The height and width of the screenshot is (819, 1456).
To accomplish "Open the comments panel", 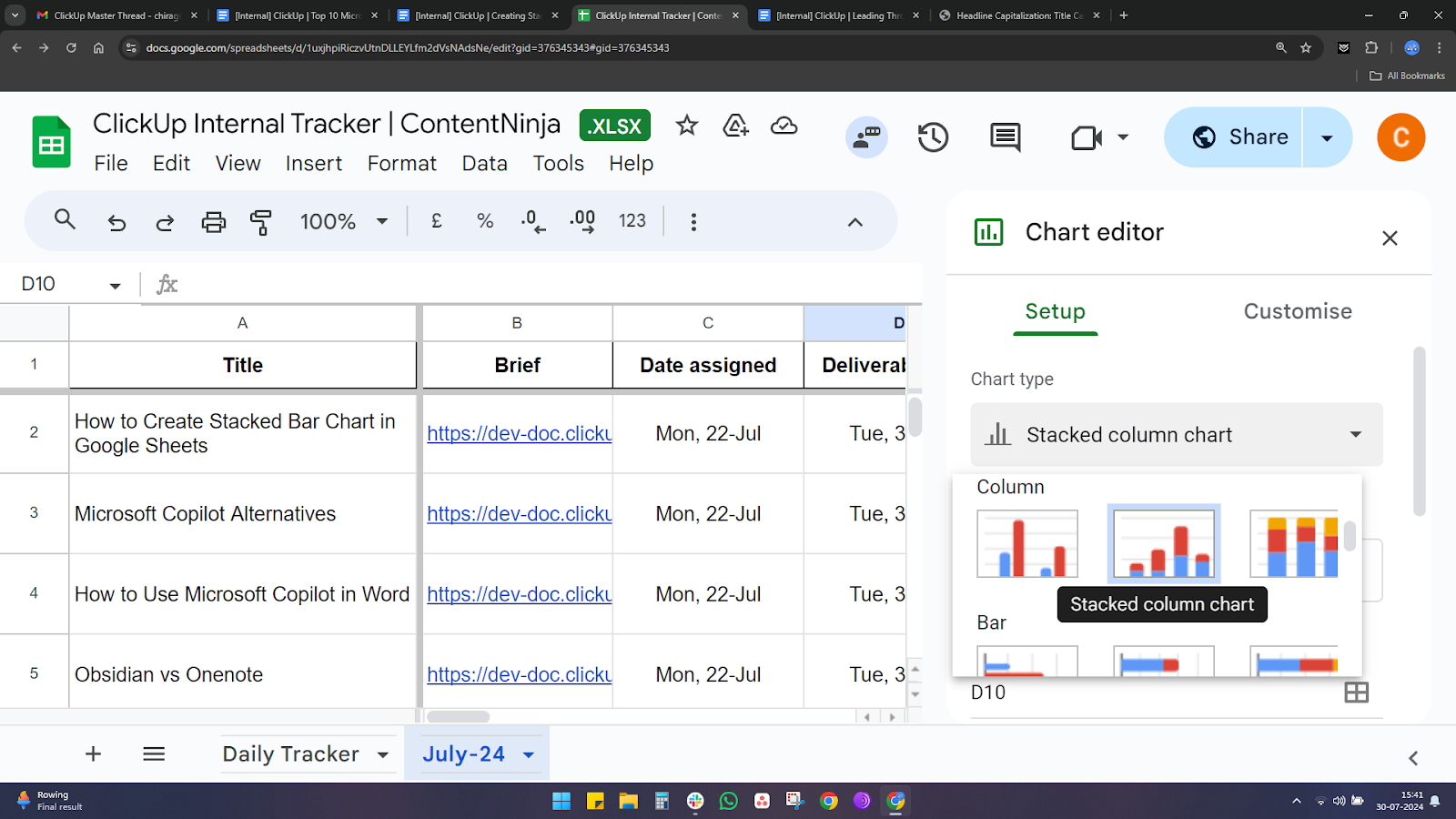I will click(x=1006, y=137).
